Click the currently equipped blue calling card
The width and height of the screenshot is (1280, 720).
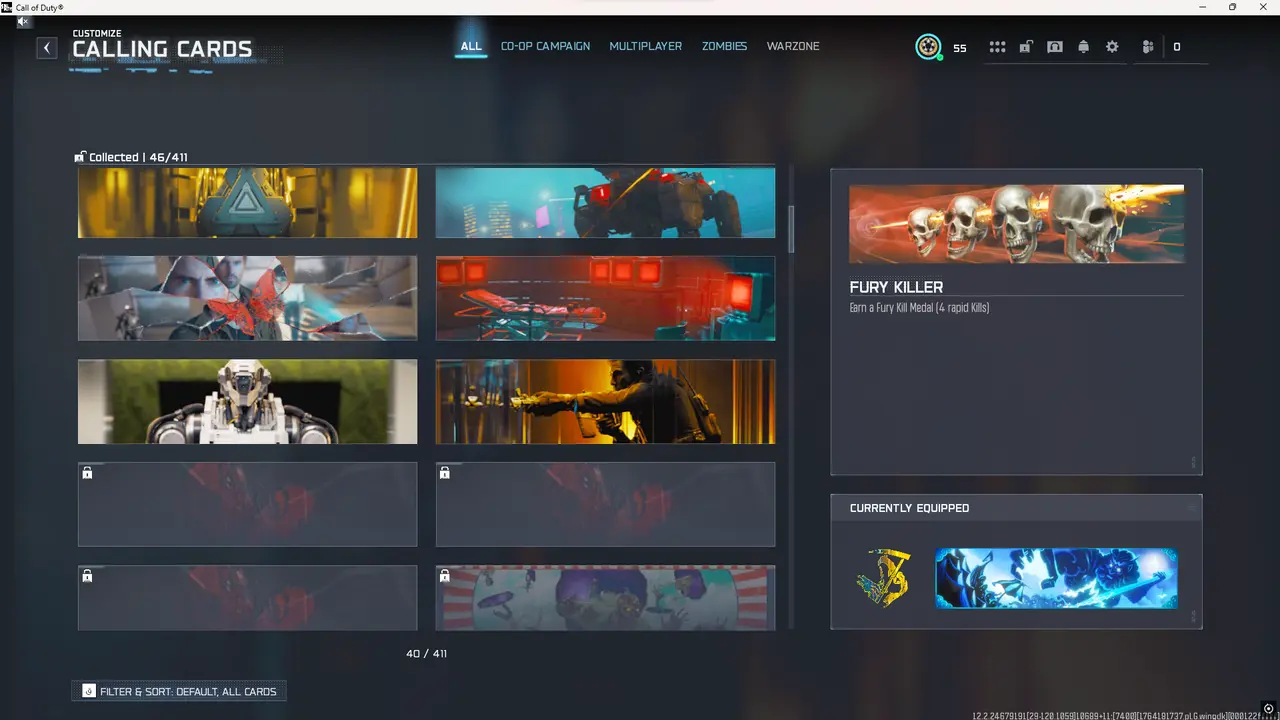tap(1056, 578)
